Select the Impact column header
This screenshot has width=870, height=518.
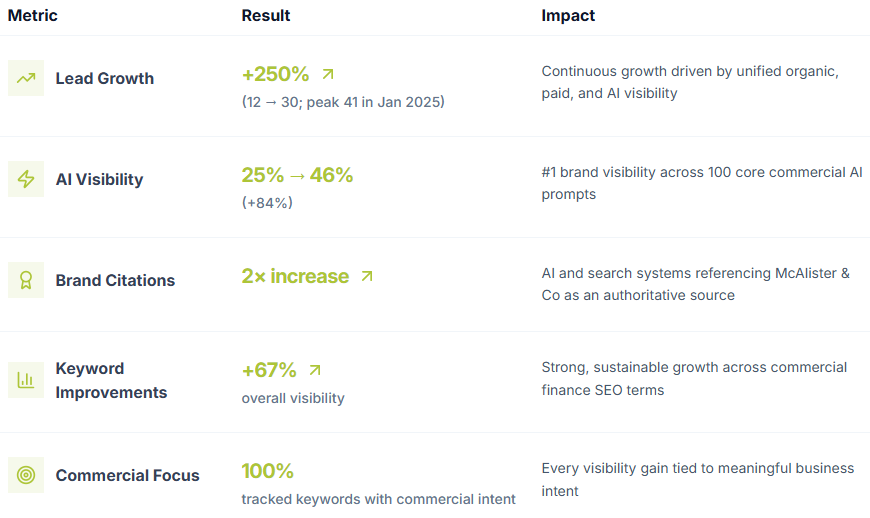click(x=568, y=15)
